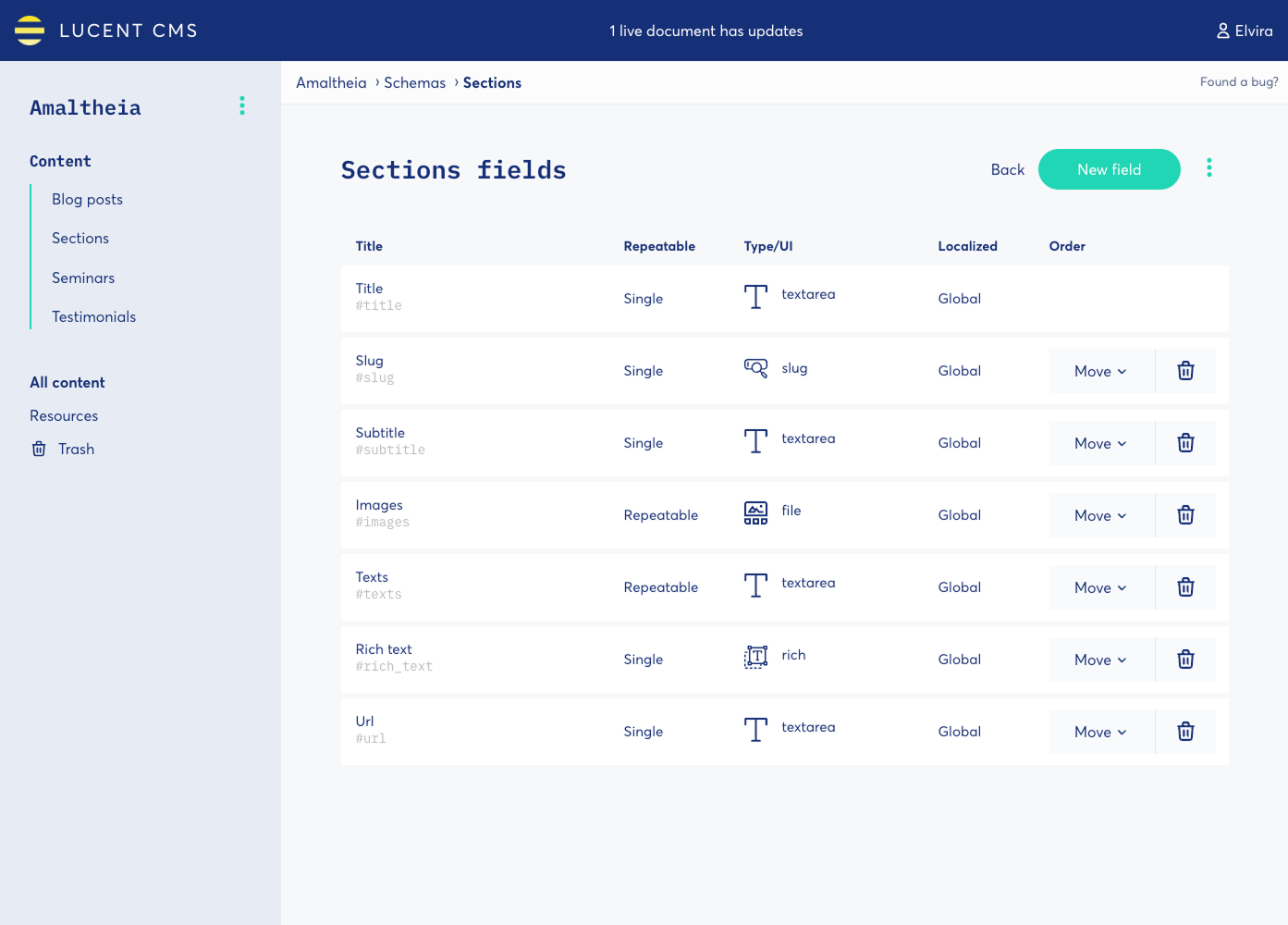This screenshot has height=925, width=1288.
Task: Select Seminars in the Content menu
Action: coord(83,277)
